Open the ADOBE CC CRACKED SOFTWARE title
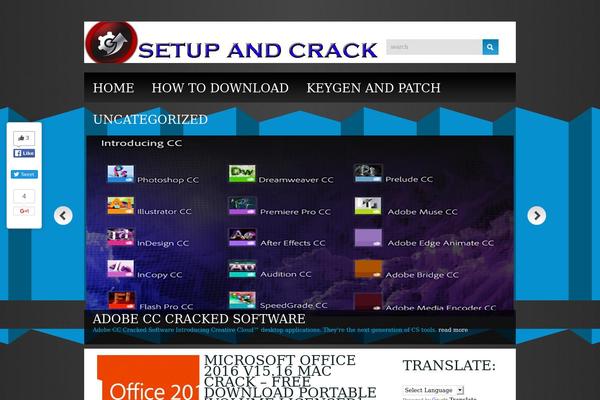This screenshot has width=600, height=400. click(199, 319)
